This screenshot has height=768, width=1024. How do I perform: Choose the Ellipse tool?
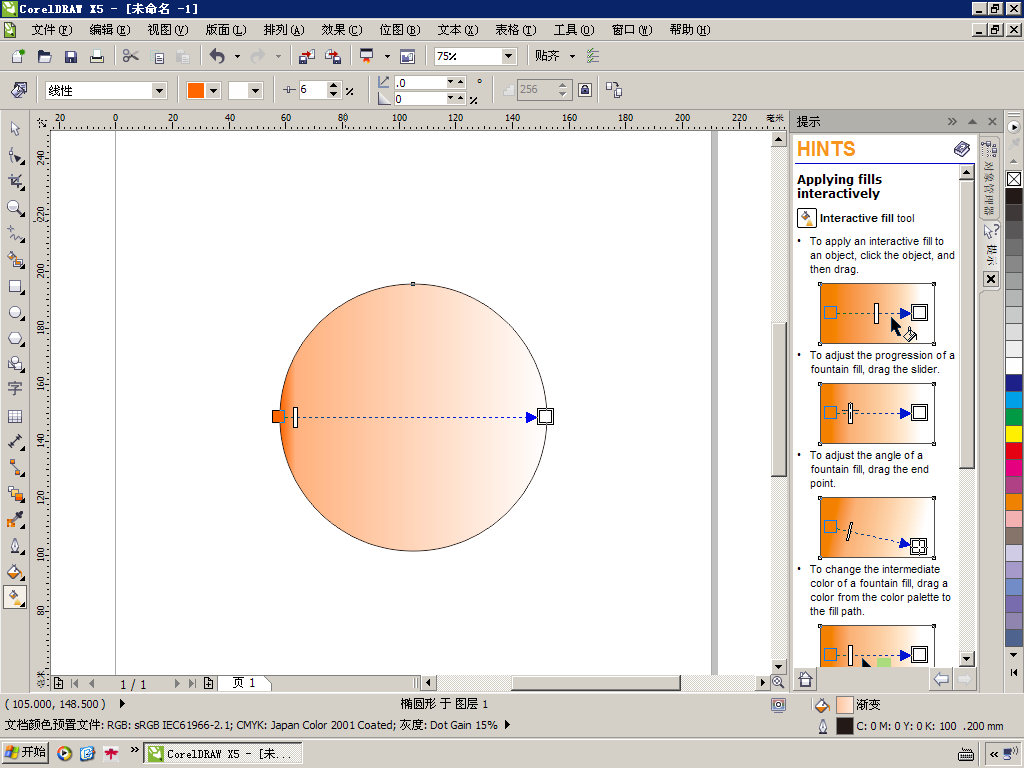pos(15,313)
